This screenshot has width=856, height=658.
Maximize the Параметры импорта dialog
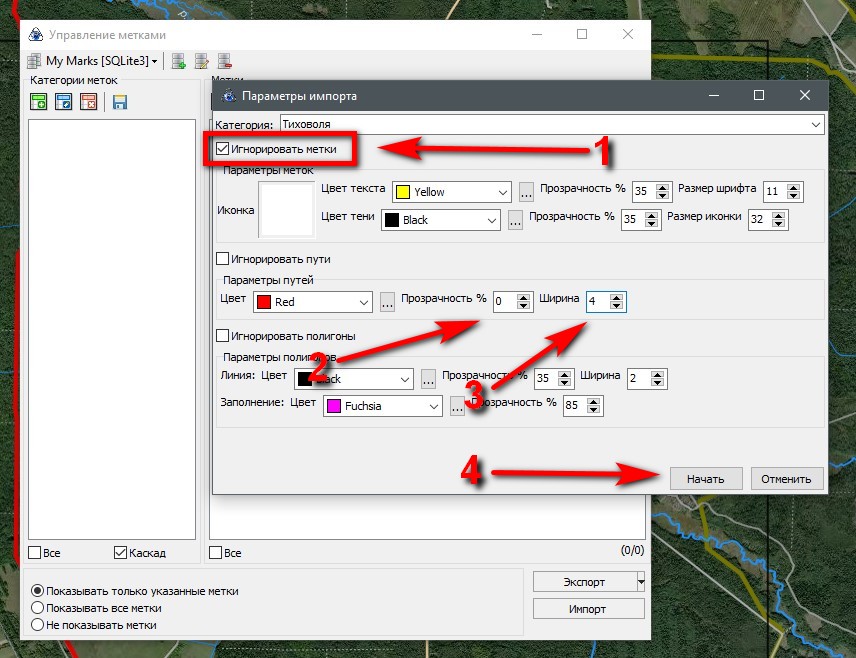(x=759, y=95)
